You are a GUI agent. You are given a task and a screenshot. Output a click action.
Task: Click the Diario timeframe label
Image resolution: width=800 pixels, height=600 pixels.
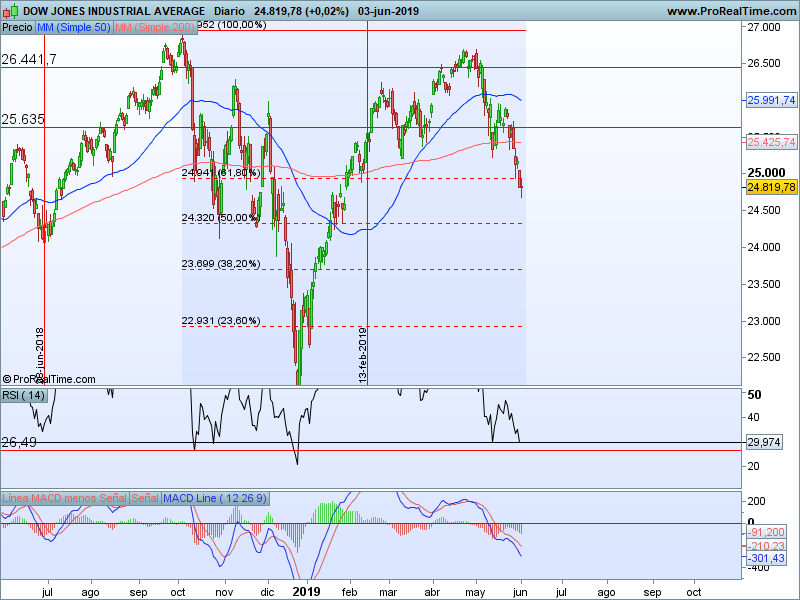tap(229, 11)
